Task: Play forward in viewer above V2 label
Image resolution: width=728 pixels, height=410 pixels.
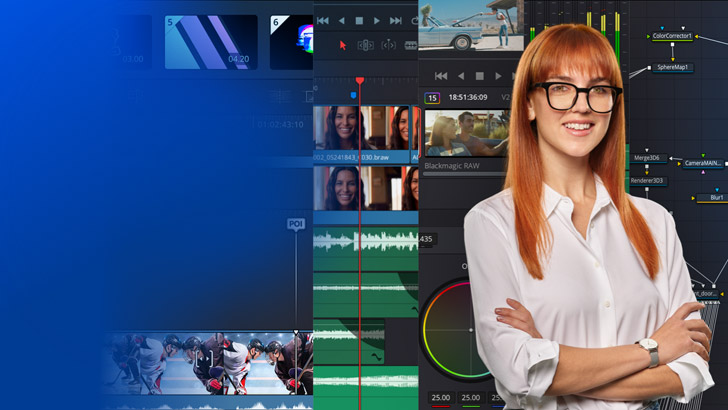Action: pos(498,76)
